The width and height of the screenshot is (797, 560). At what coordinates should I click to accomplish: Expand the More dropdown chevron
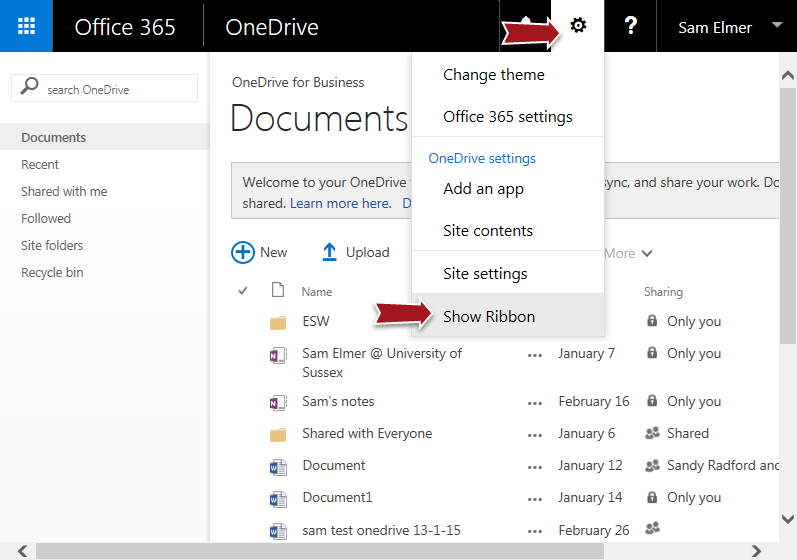647,253
